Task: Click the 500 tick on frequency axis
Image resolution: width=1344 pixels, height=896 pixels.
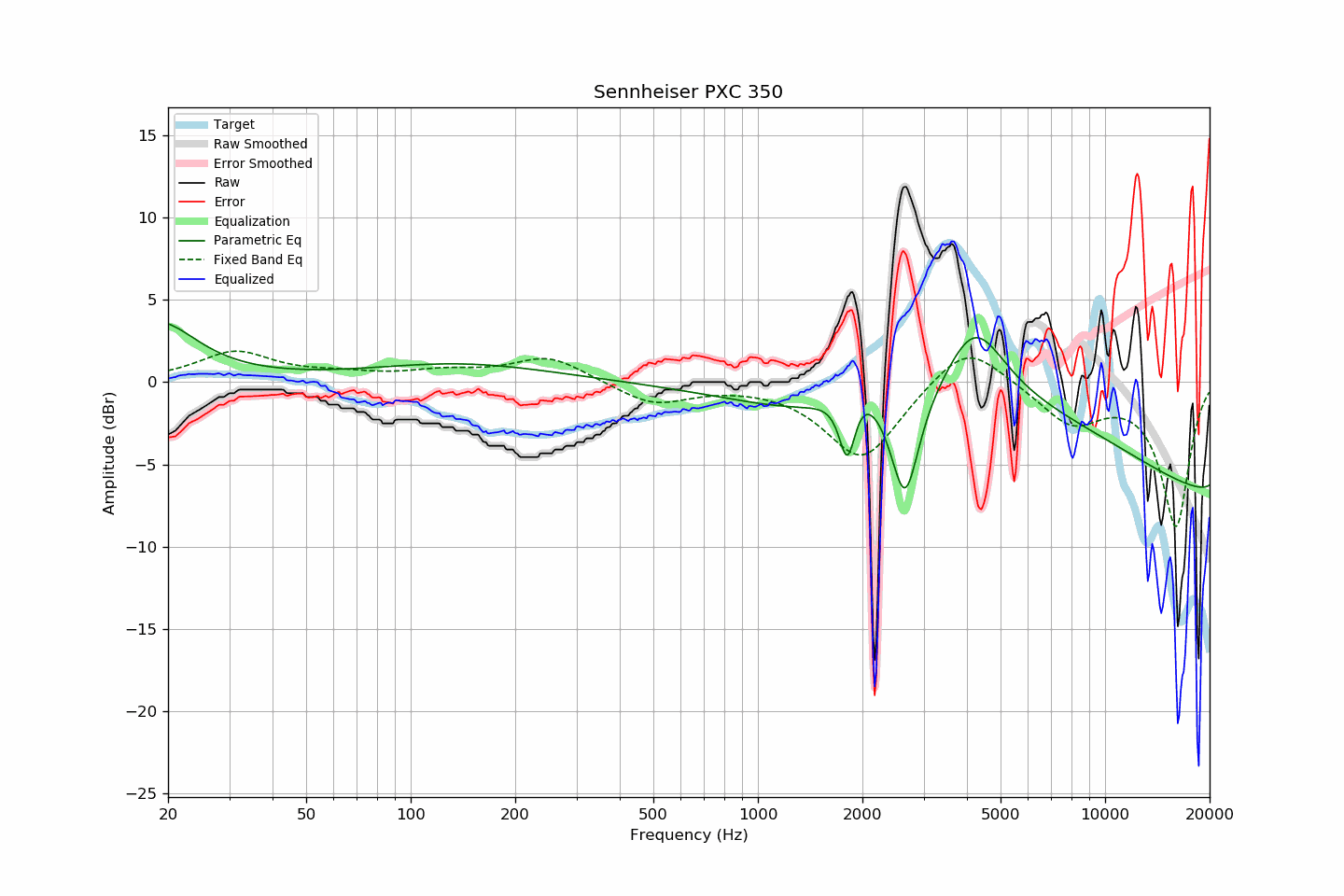Action: pyautogui.click(x=653, y=814)
